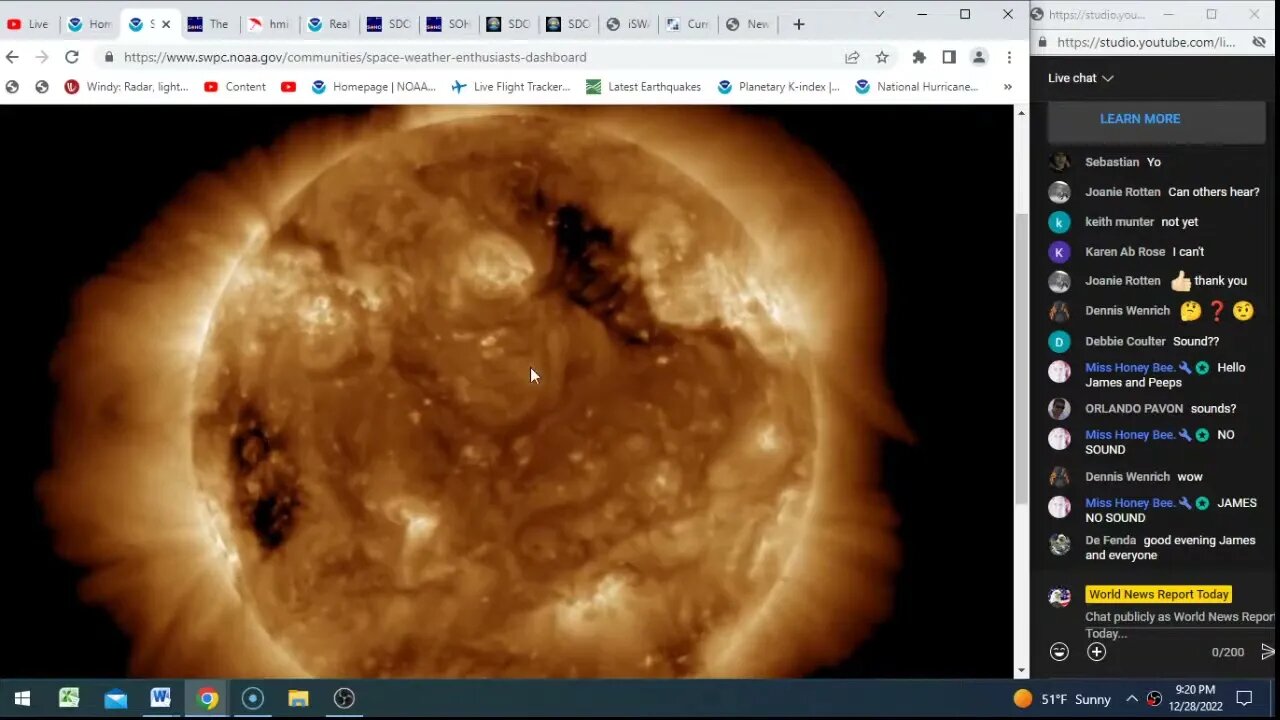
Task: Open the Windows Start menu
Action: [x=22, y=698]
